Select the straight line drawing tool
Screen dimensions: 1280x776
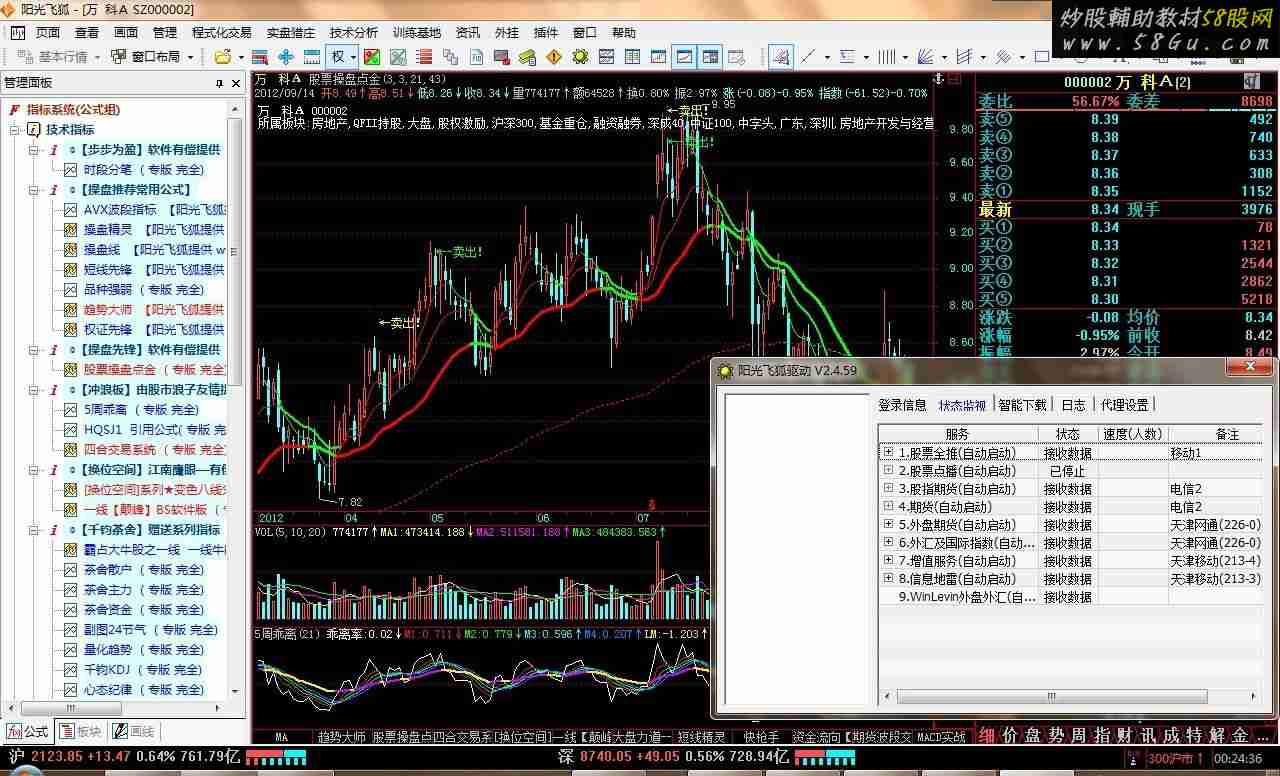pos(809,57)
